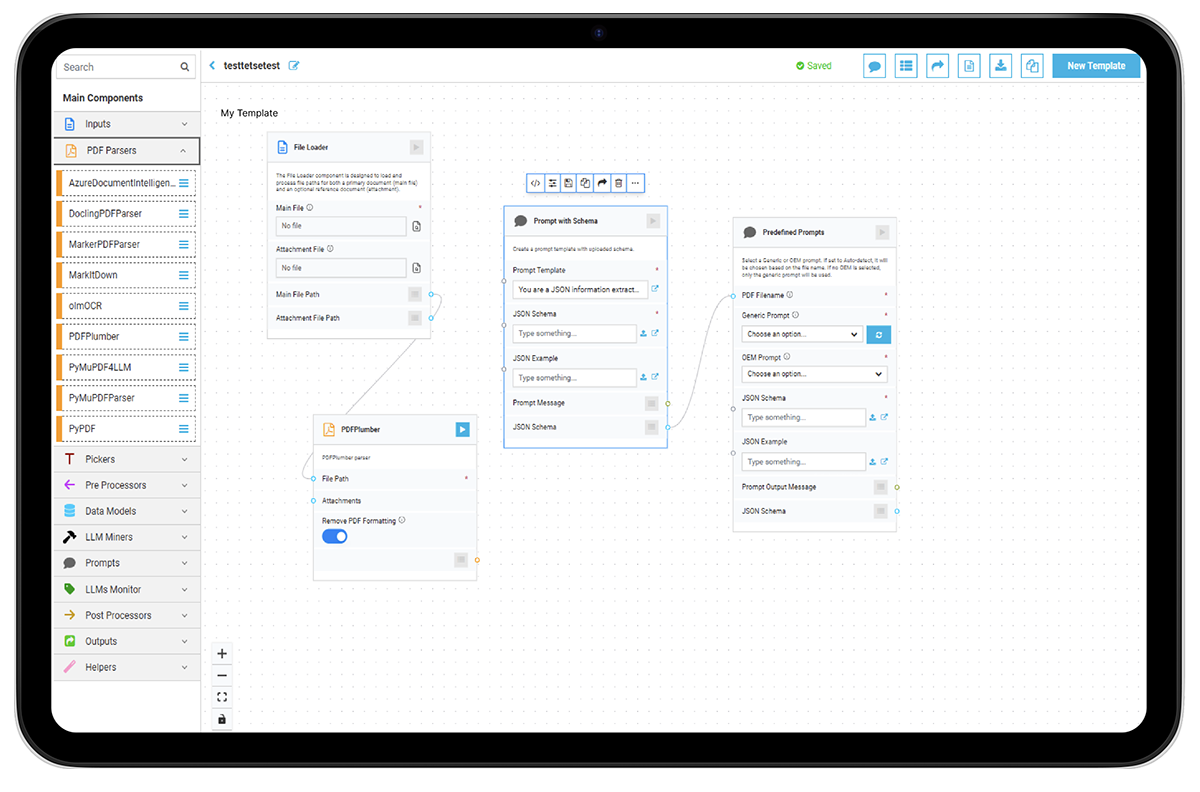This screenshot has width=1200, height=792.
Task: Click the New Template button
Action: click(x=1096, y=66)
